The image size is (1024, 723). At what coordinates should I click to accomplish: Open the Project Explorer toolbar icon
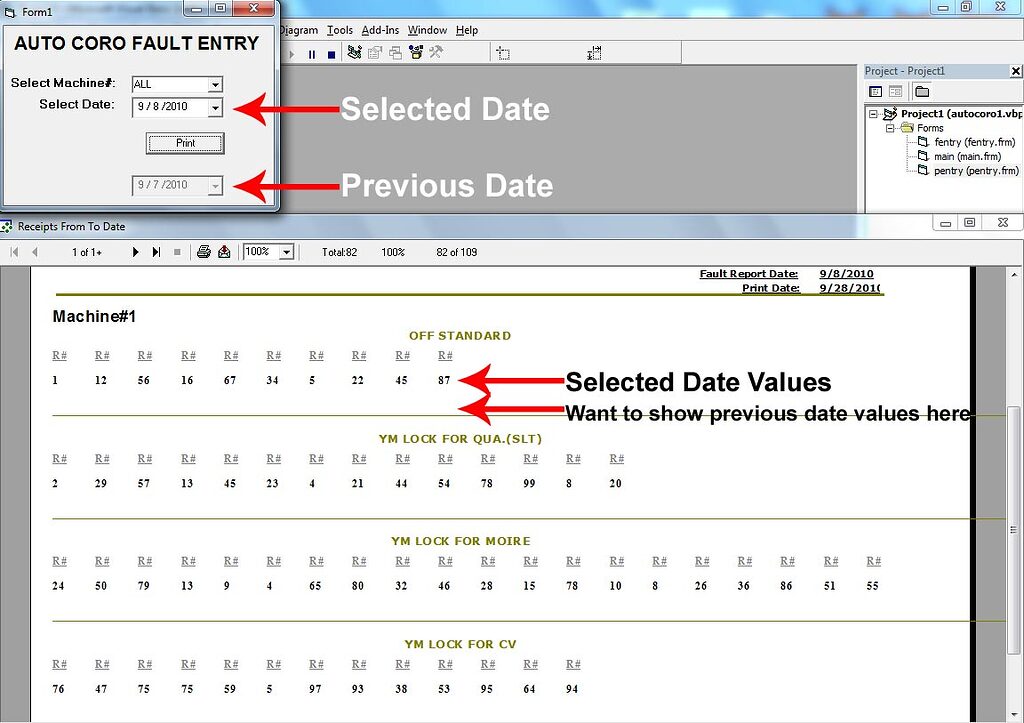352,53
